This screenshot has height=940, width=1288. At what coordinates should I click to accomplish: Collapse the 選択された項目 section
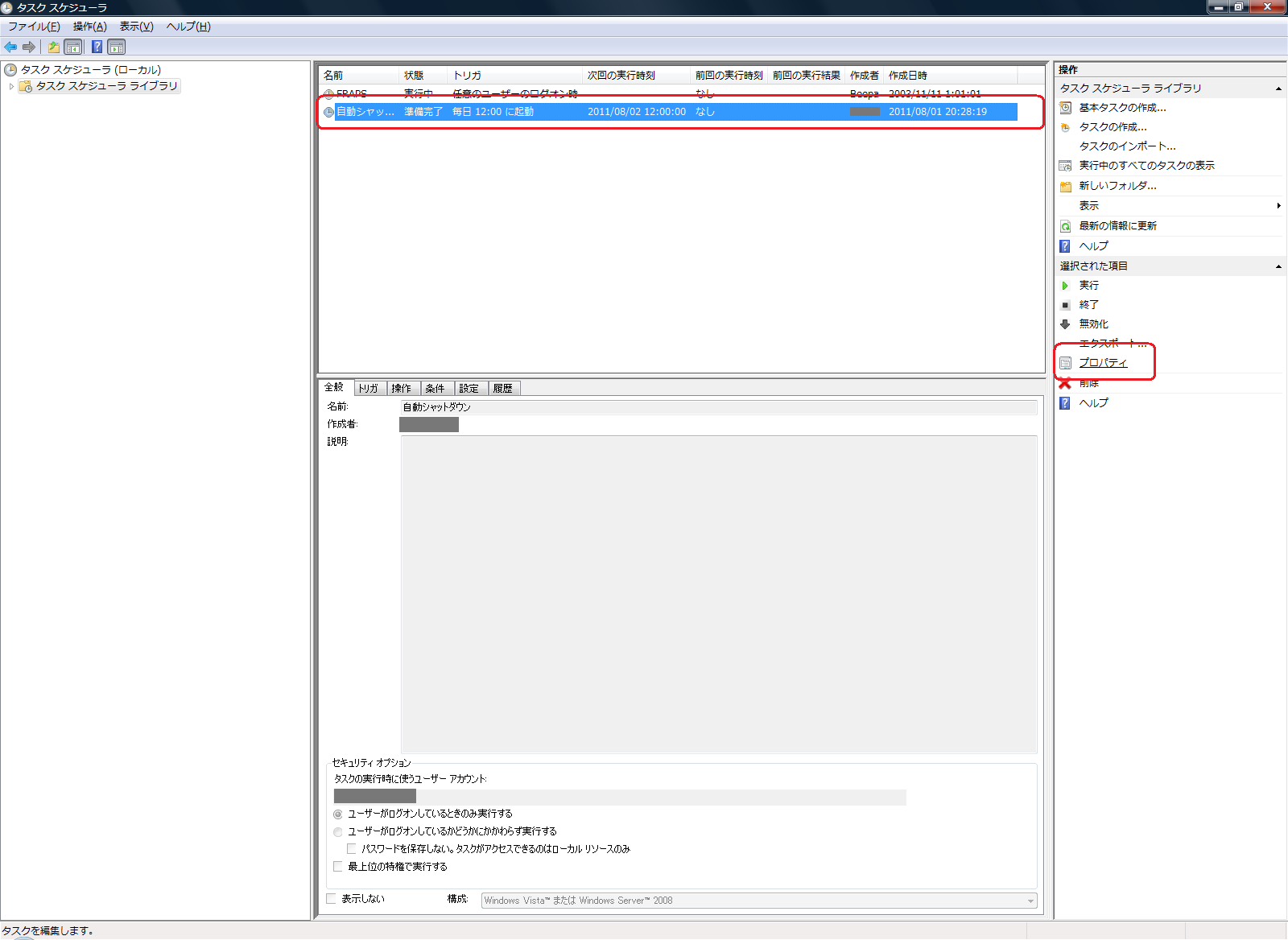pos(1278,266)
